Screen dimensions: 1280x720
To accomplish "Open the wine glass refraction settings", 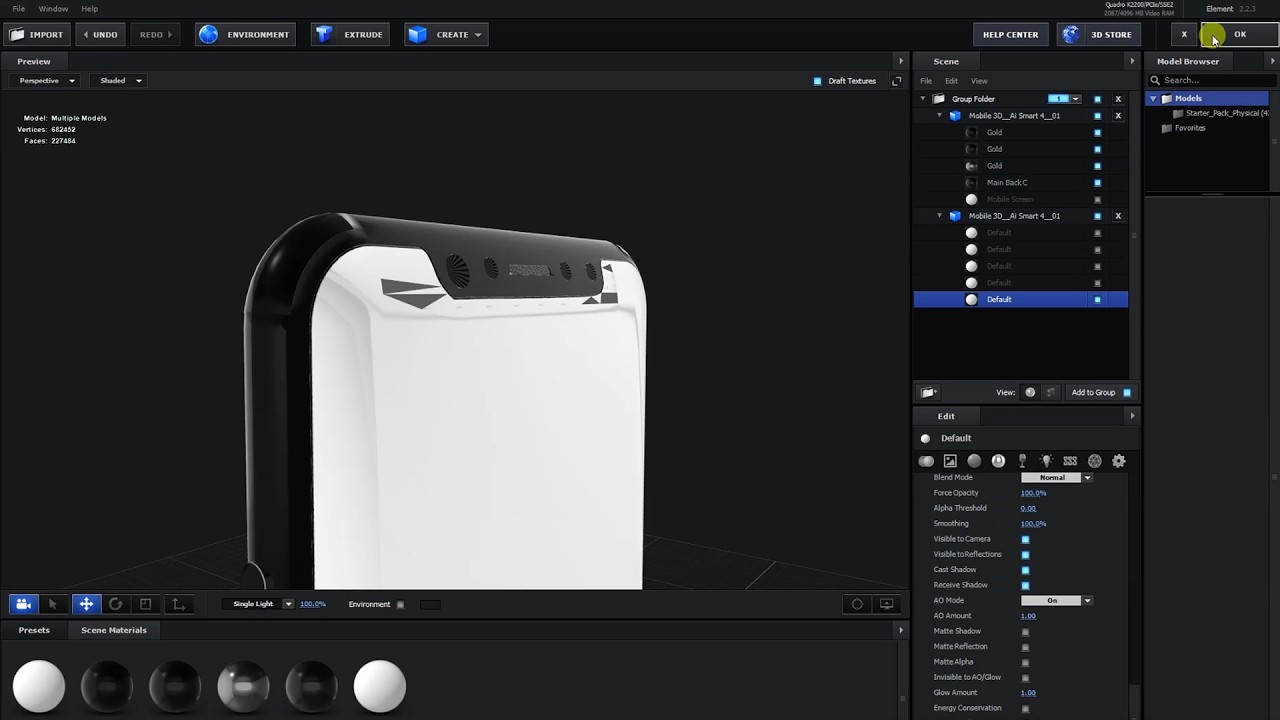I will coord(1022,461).
